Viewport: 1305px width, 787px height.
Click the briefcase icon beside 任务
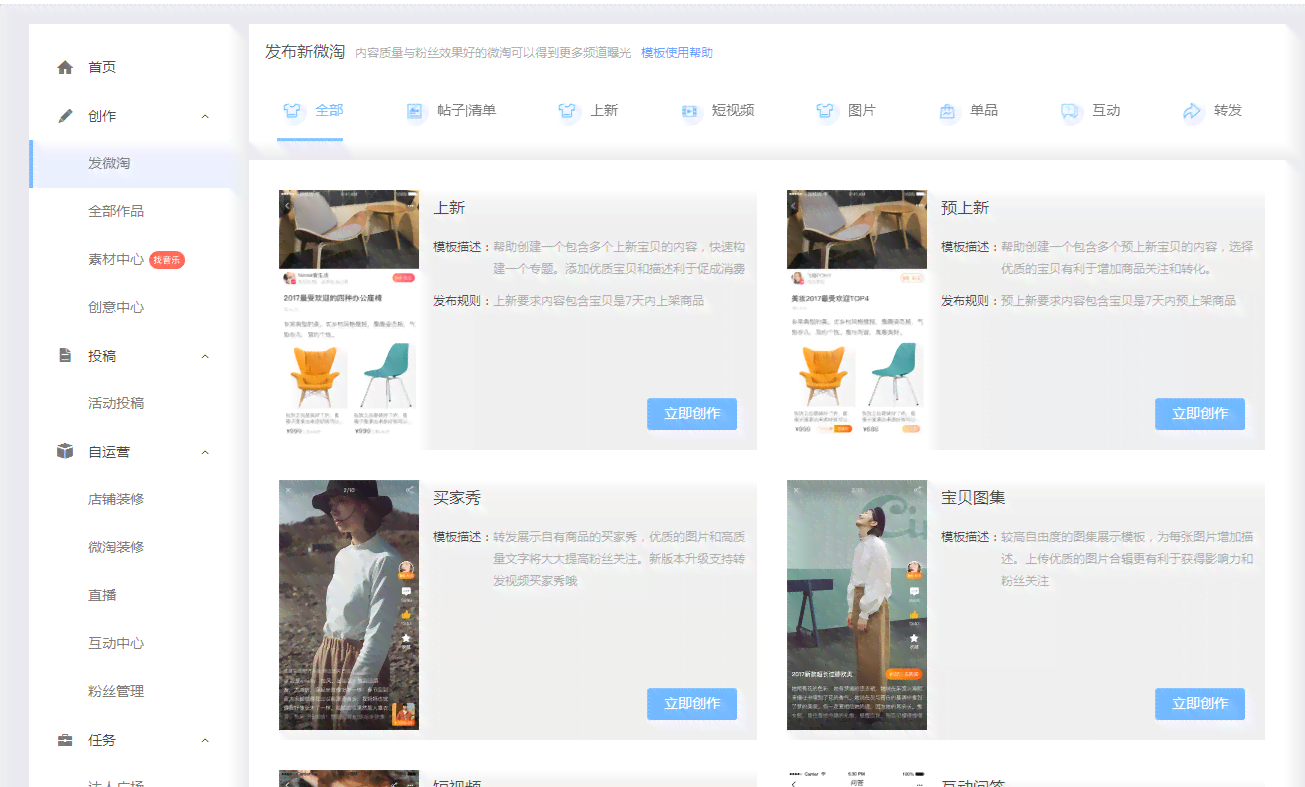[65, 740]
